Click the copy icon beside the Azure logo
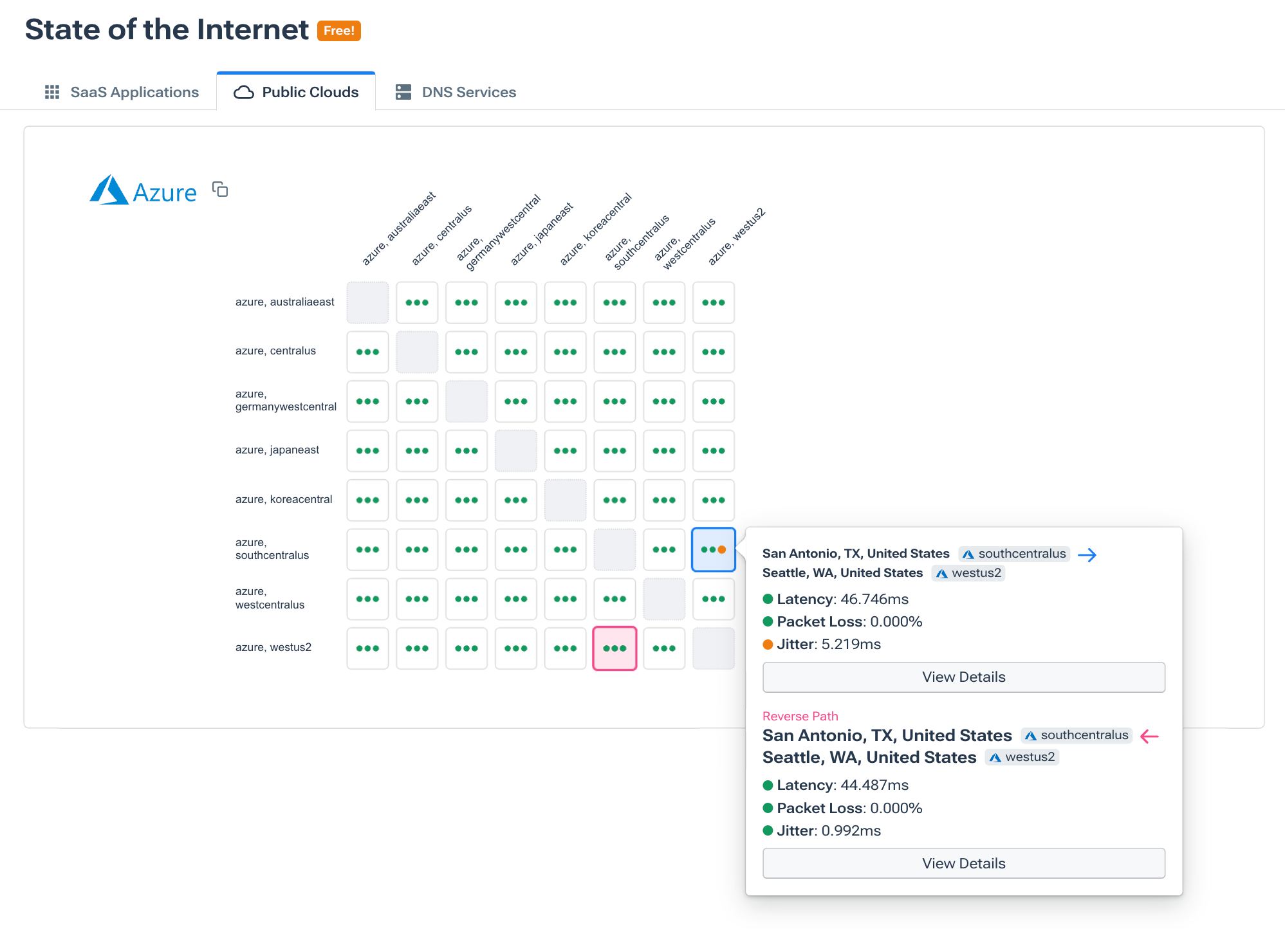Image resolution: width=1285 pixels, height=952 pixels. [219, 190]
